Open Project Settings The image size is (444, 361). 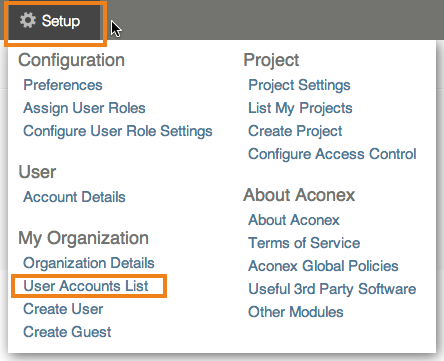tap(299, 85)
